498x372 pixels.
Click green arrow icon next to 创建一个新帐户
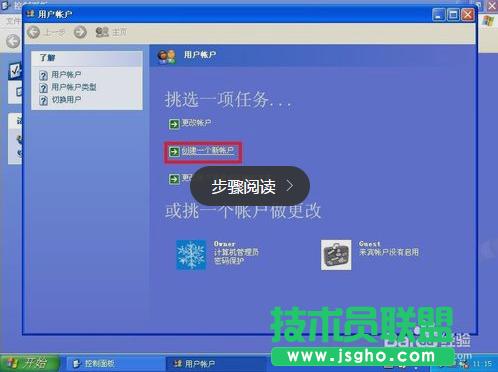[174, 152]
